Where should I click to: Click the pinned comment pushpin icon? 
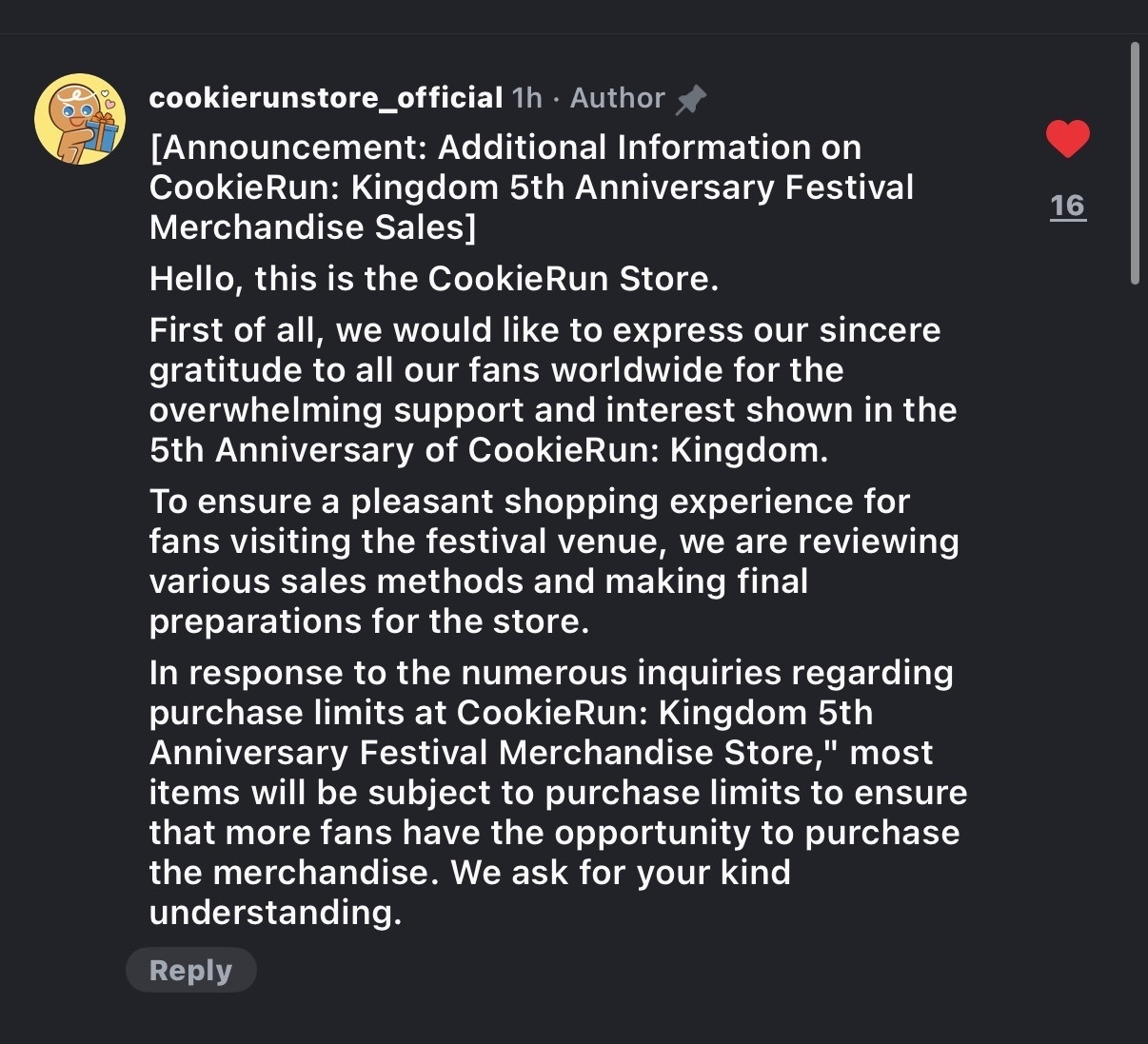690,99
